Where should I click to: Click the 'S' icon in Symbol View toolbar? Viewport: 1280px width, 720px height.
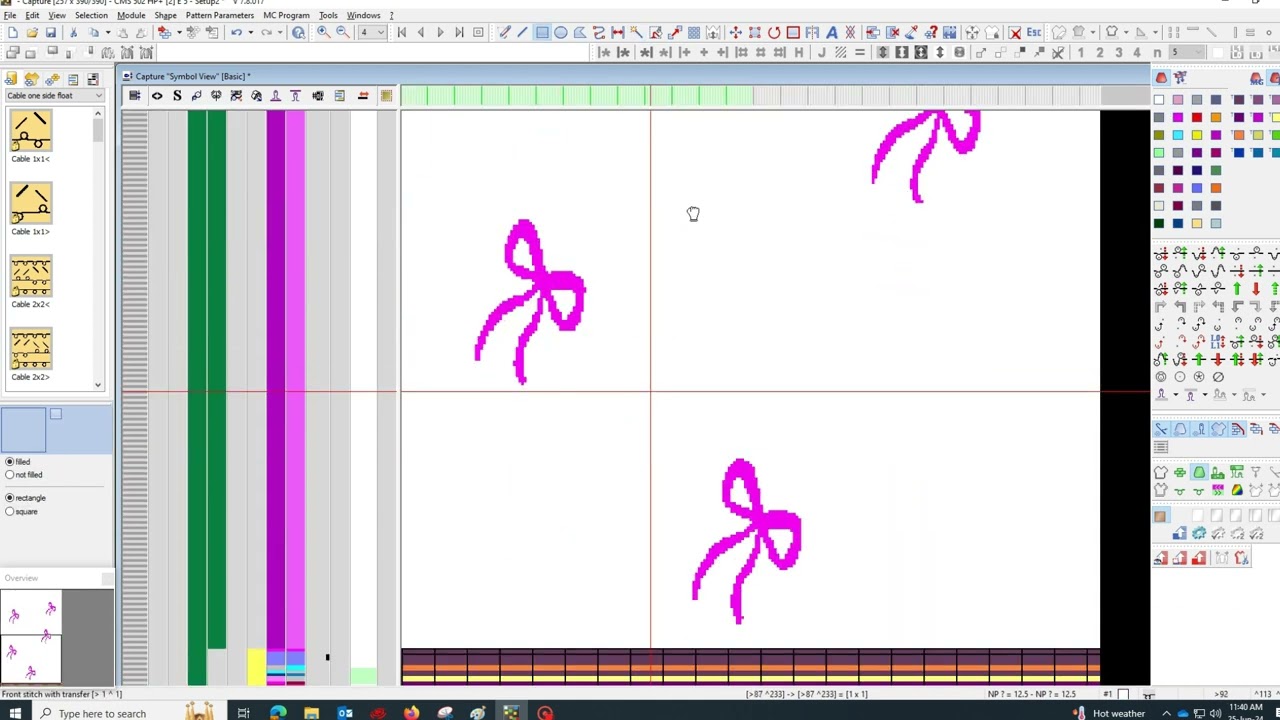coord(177,96)
